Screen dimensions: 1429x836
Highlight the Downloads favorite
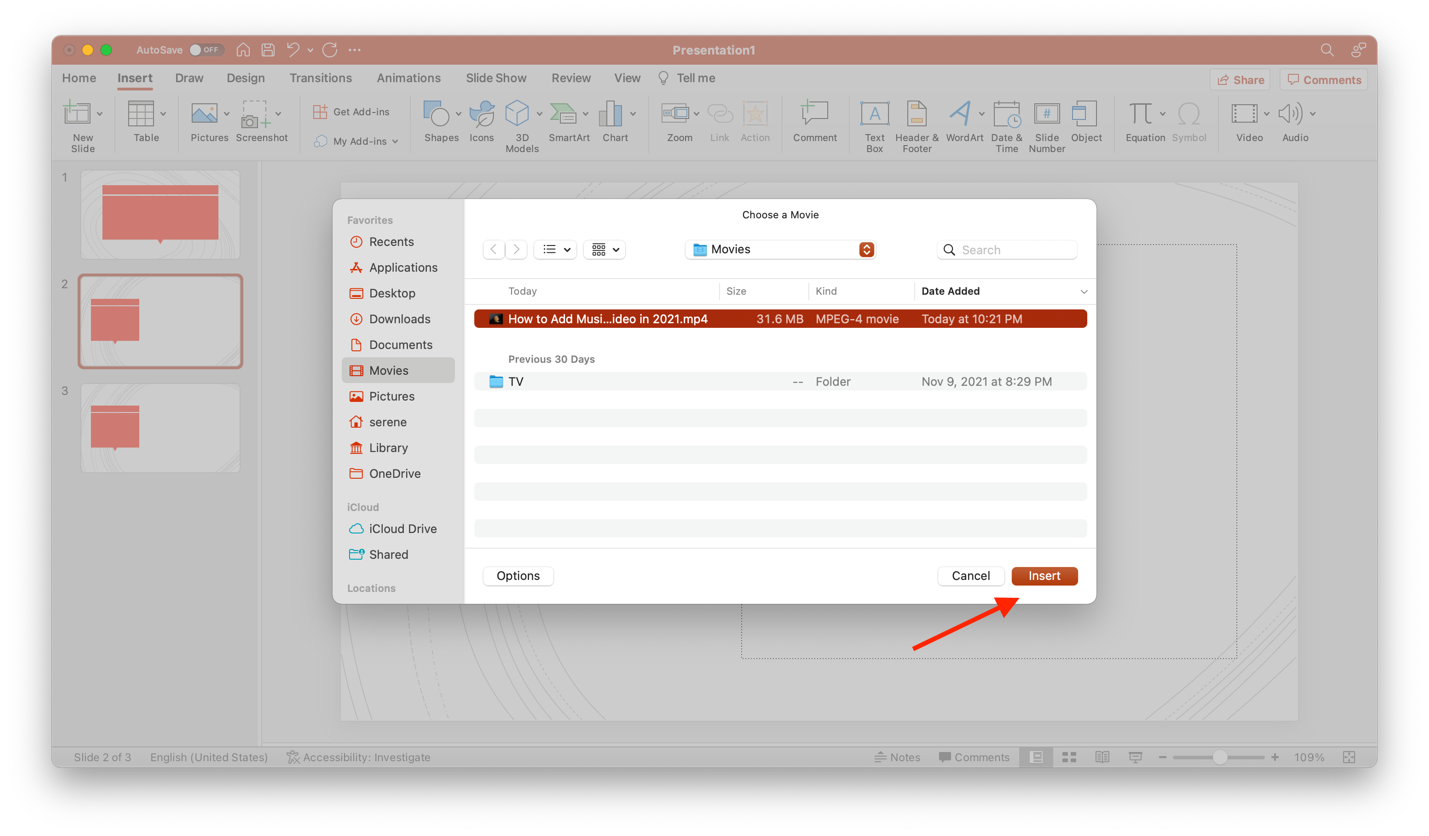399,319
